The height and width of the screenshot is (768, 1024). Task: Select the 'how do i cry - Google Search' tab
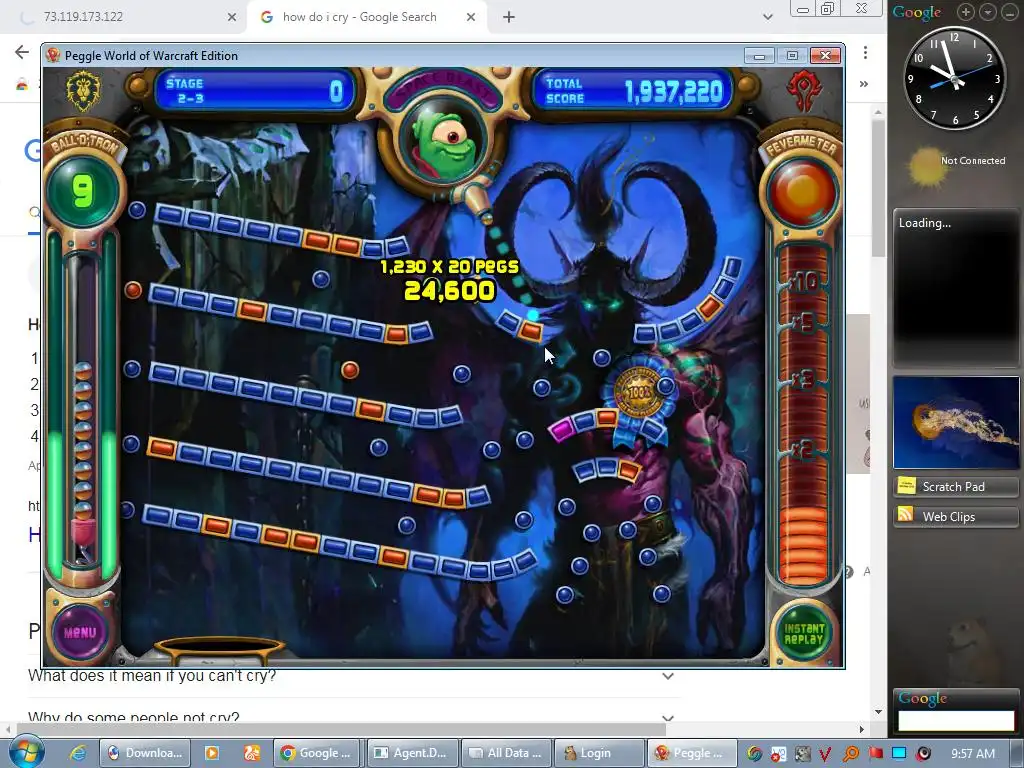coord(359,17)
